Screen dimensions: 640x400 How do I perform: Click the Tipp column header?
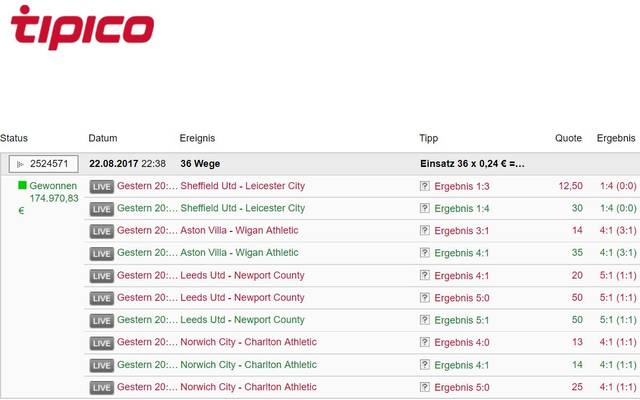pyautogui.click(x=429, y=138)
